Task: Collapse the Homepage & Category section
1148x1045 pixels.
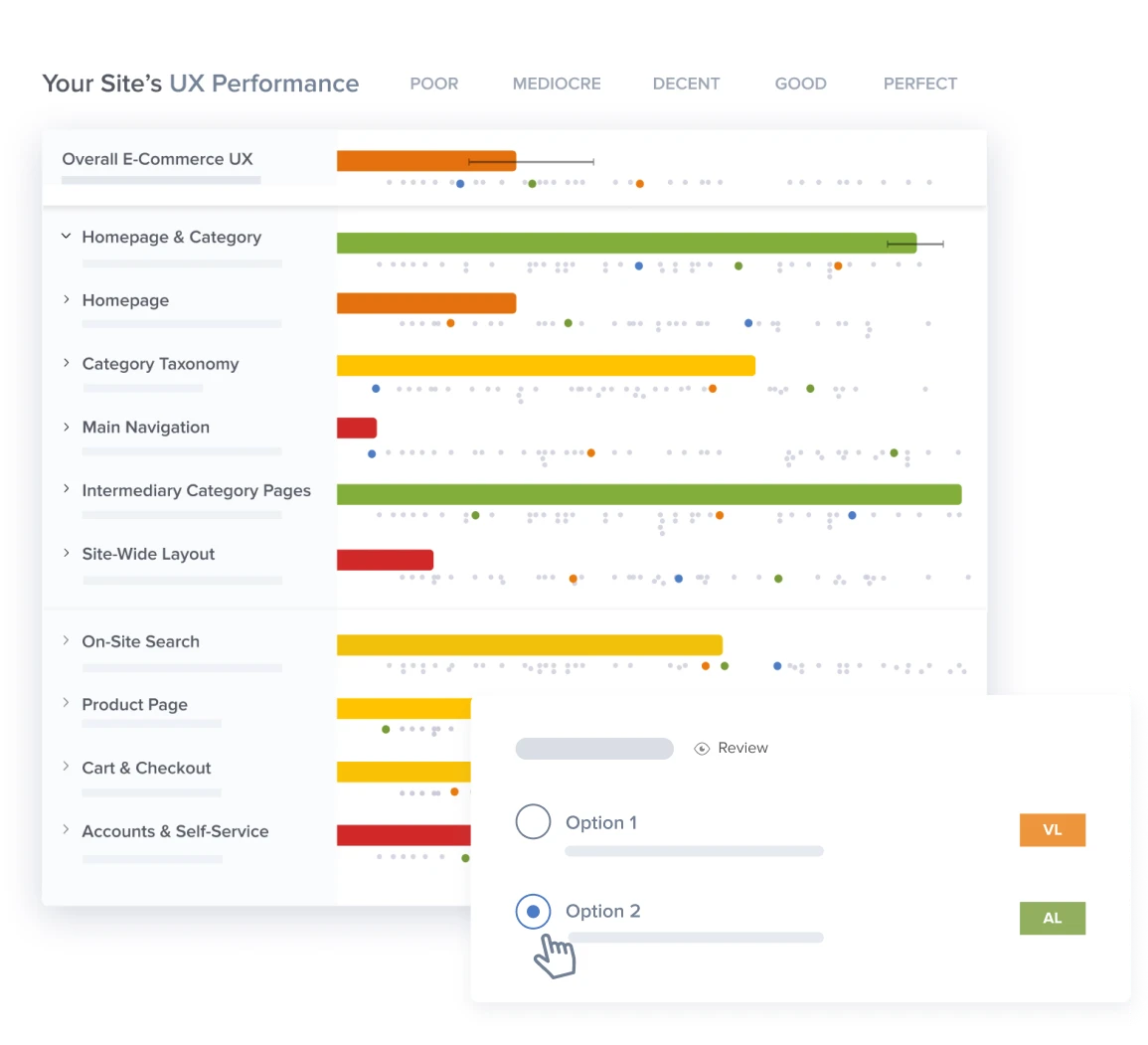Action: click(x=66, y=237)
